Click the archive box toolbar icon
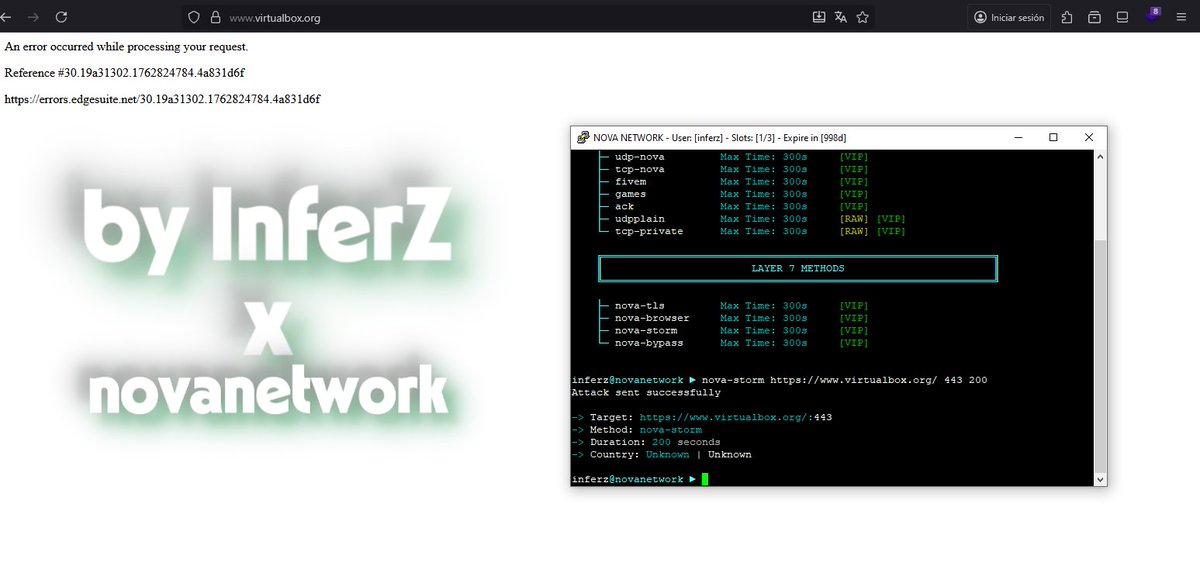Viewport: 1200px width, 583px height. pos(1095,17)
